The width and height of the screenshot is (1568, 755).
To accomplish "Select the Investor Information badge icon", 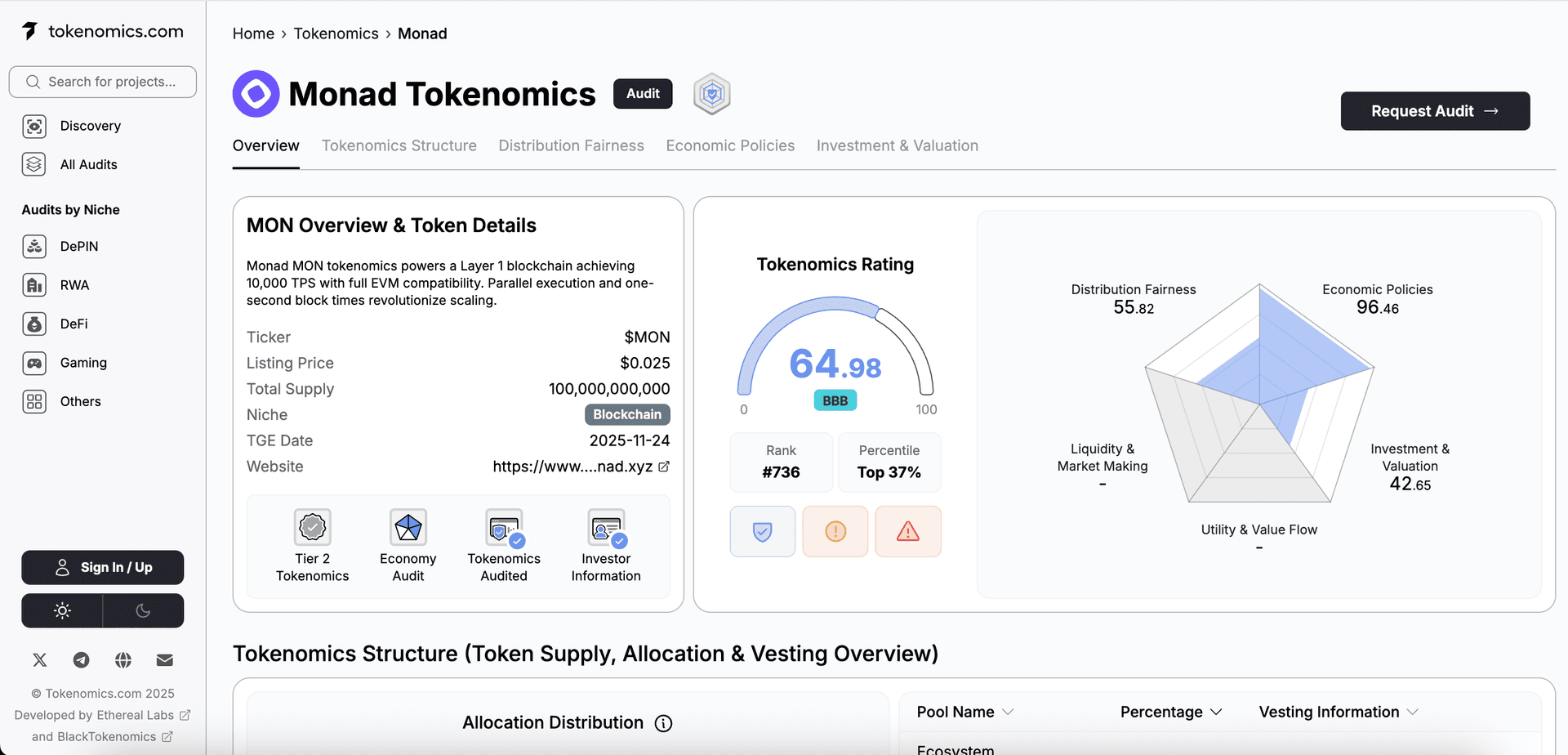I will pyautogui.click(x=605, y=527).
